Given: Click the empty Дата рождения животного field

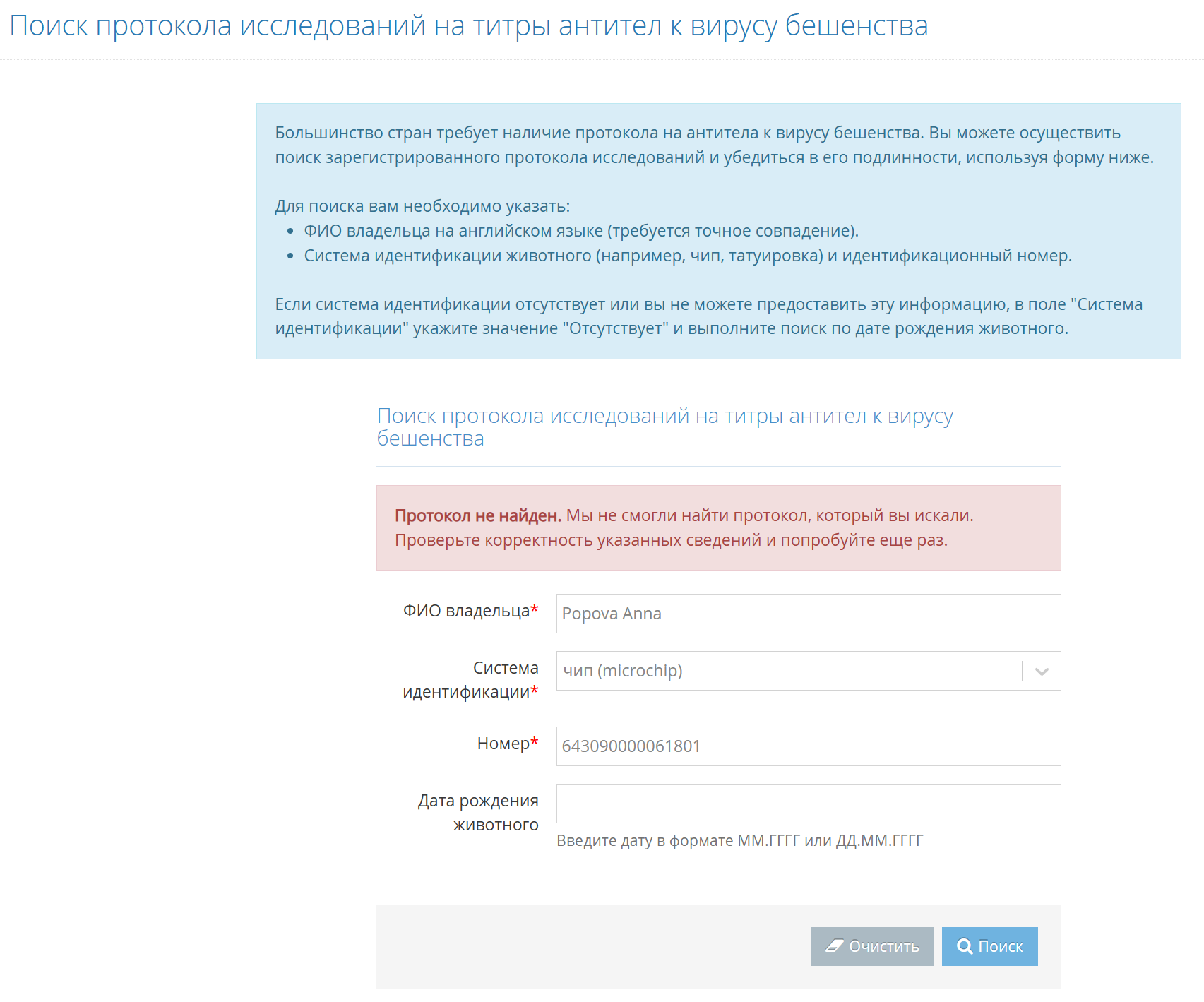Looking at the screenshot, I should [808, 804].
